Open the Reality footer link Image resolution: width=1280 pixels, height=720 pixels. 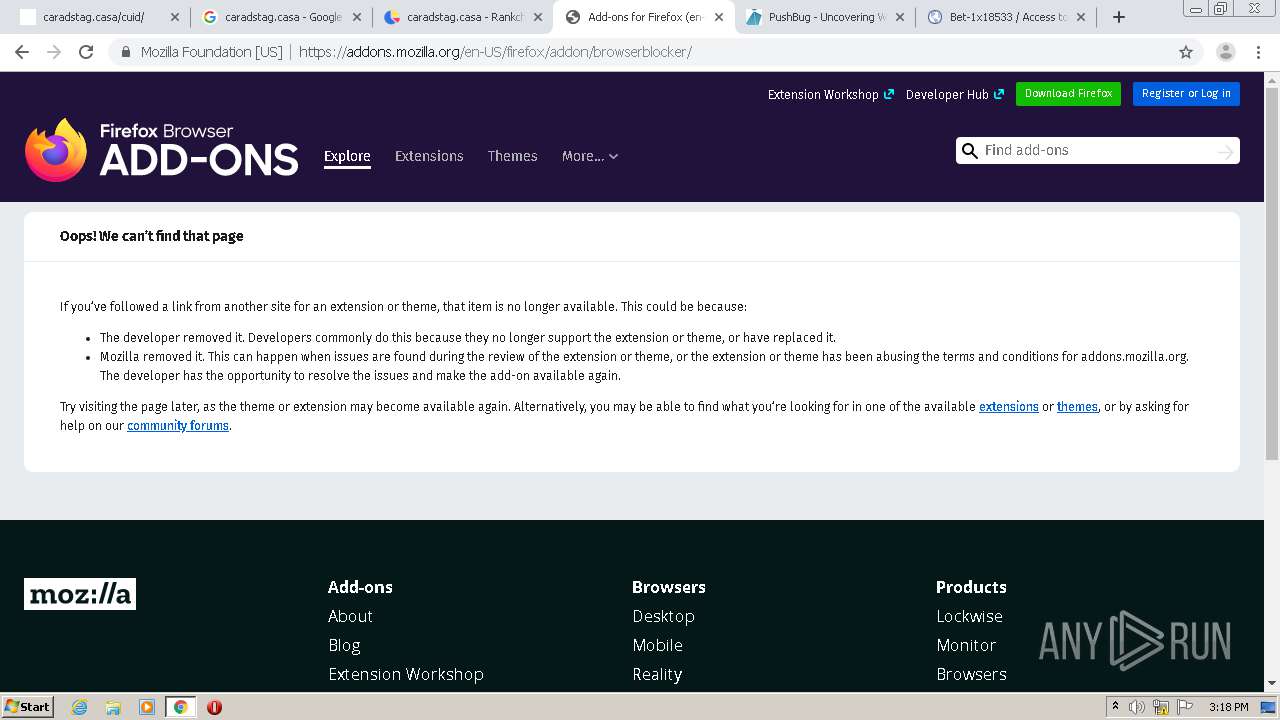pyautogui.click(x=657, y=674)
